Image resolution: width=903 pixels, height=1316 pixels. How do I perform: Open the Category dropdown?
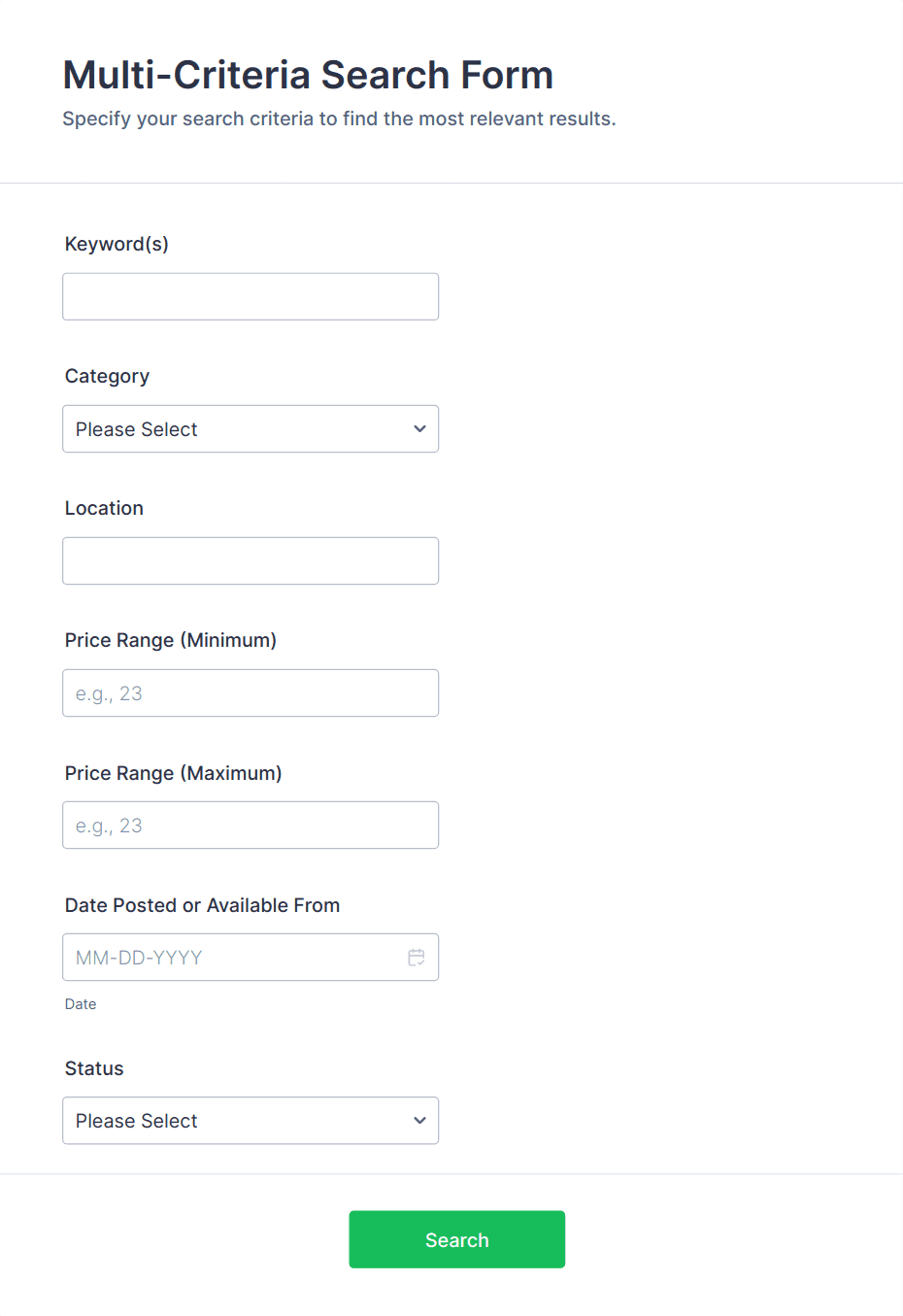(251, 429)
